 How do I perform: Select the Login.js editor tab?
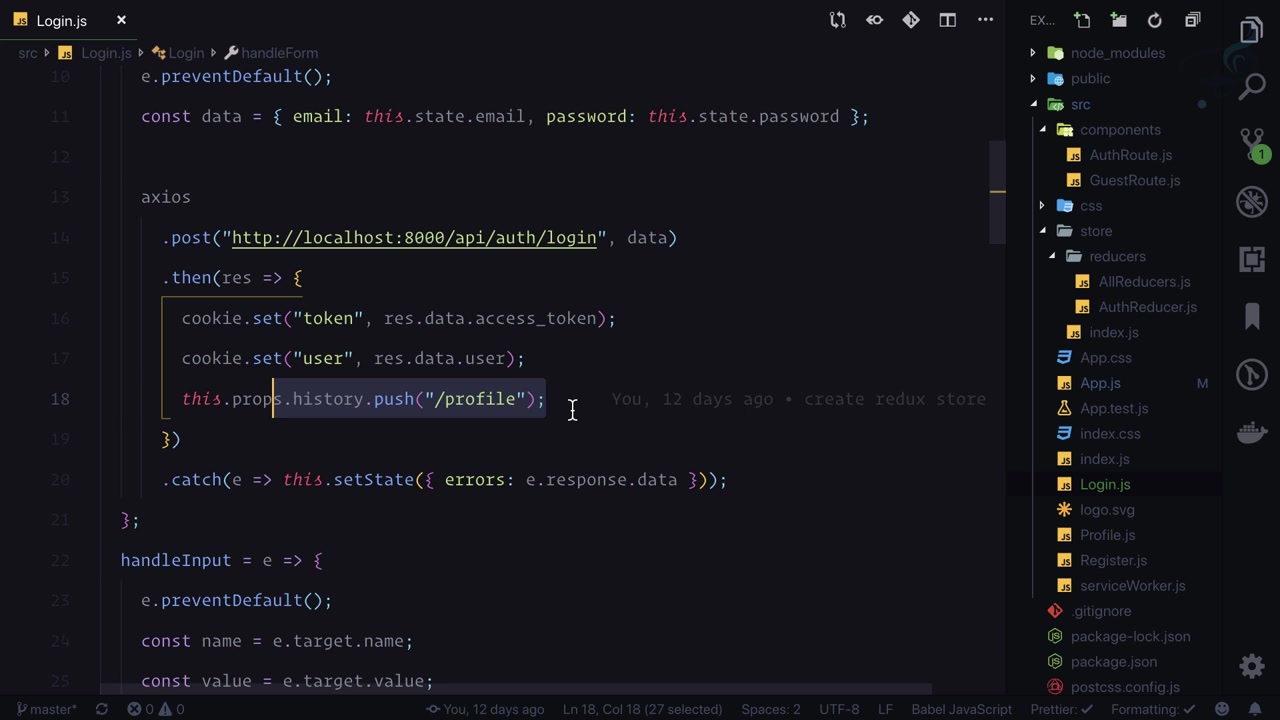tap(61, 20)
